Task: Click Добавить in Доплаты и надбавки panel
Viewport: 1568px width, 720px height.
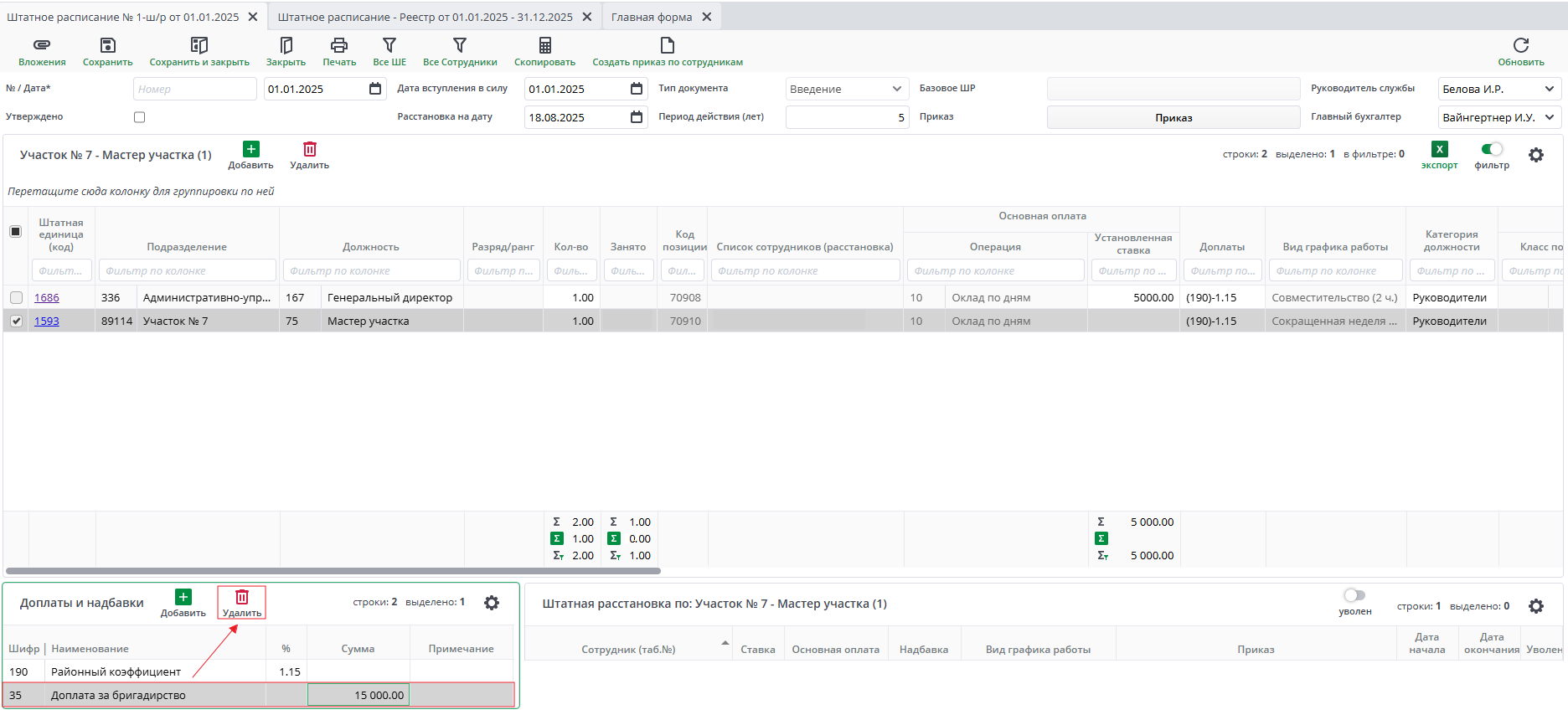Action: [x=183, y=597]
